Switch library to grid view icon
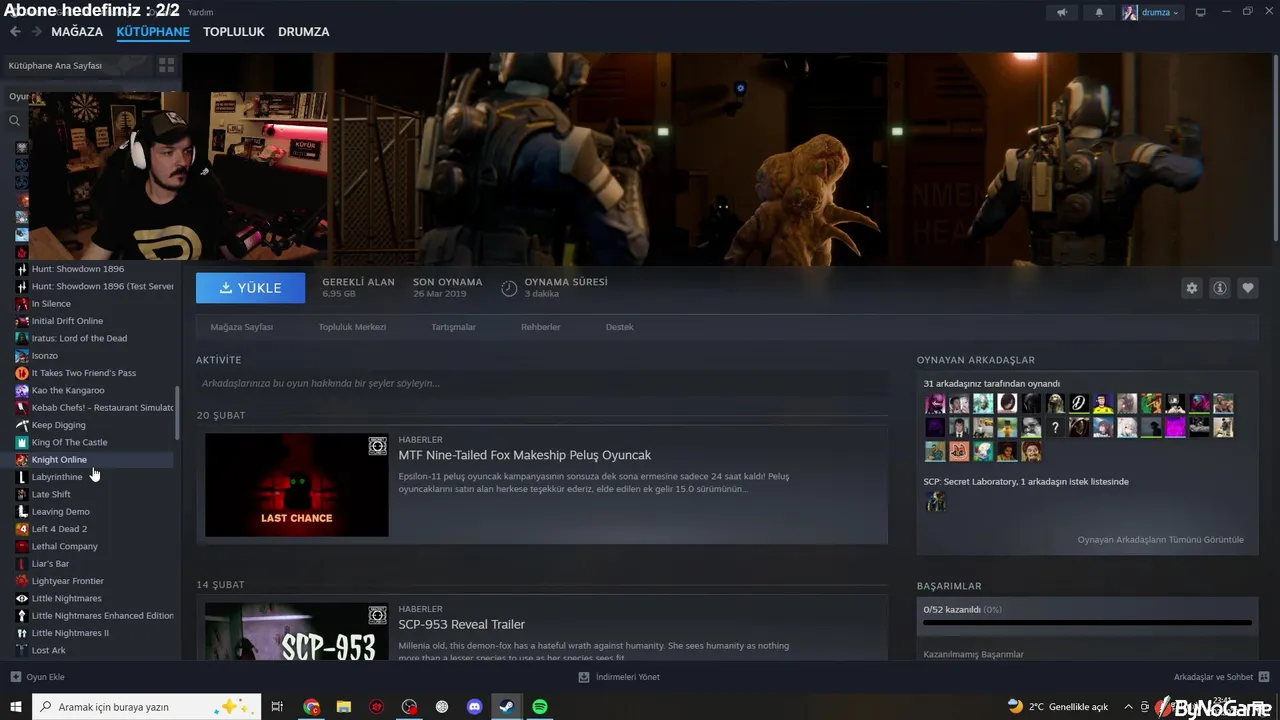This screenshot has height=720, width=1280. click(x=166, y=65)
